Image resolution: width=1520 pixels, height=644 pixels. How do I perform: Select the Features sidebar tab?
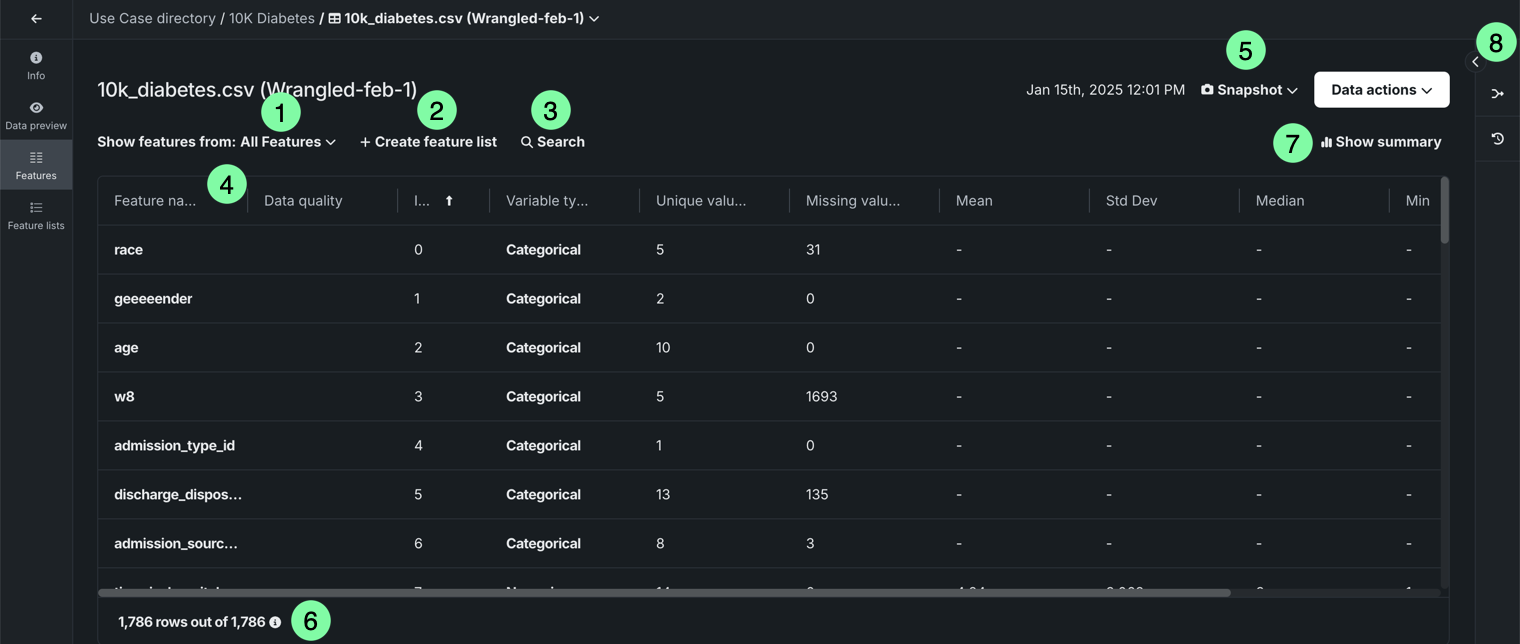click(36, 164)
